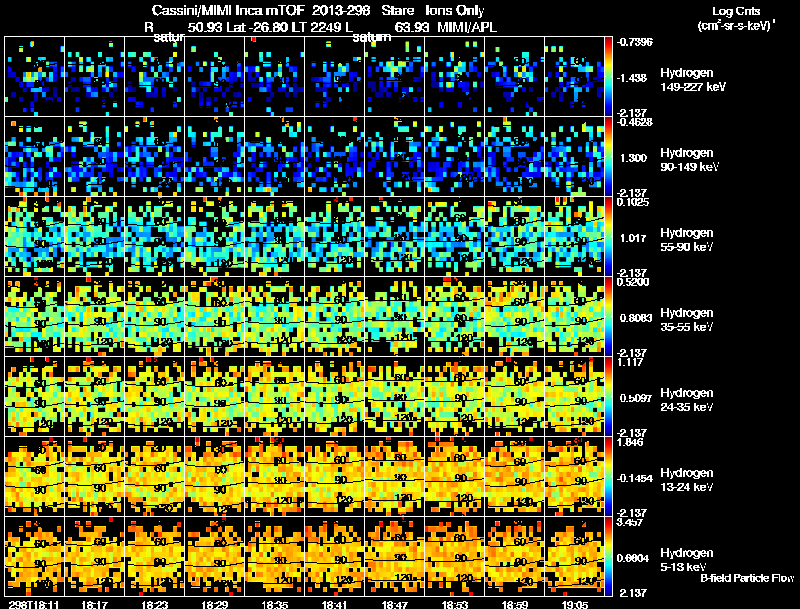800x609 pixels.
Task: Click the R value '50.93' in the header
Action: pyautogui.click(x=205, y=27)
